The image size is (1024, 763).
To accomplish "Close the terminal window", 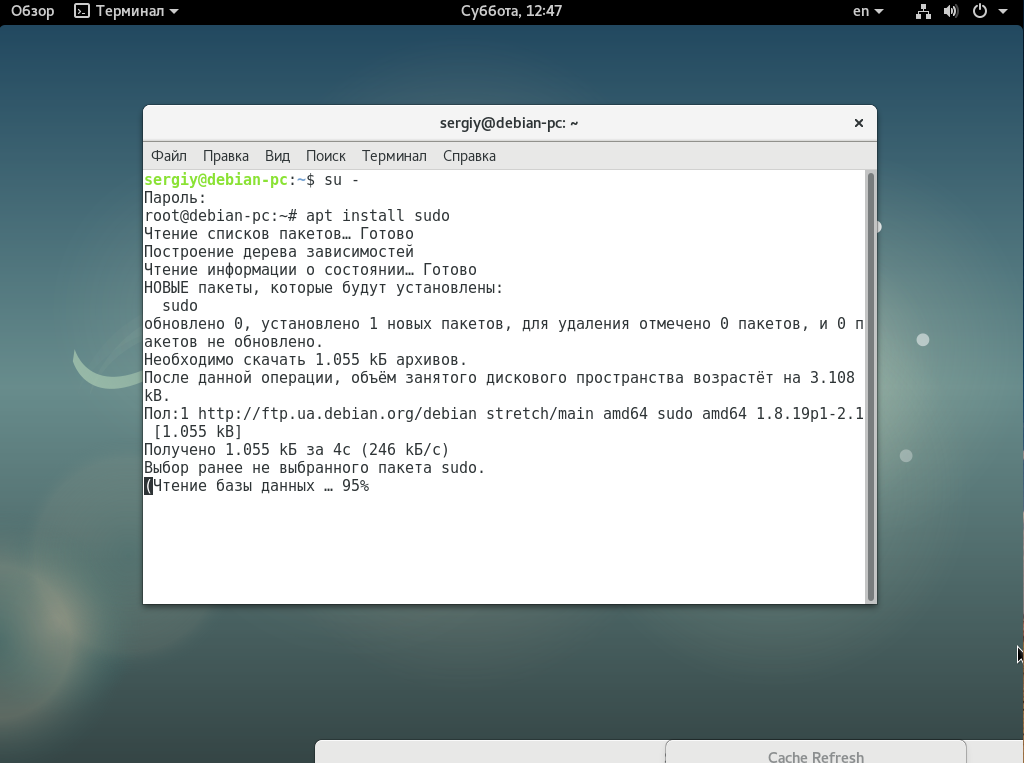I will 858,122.
